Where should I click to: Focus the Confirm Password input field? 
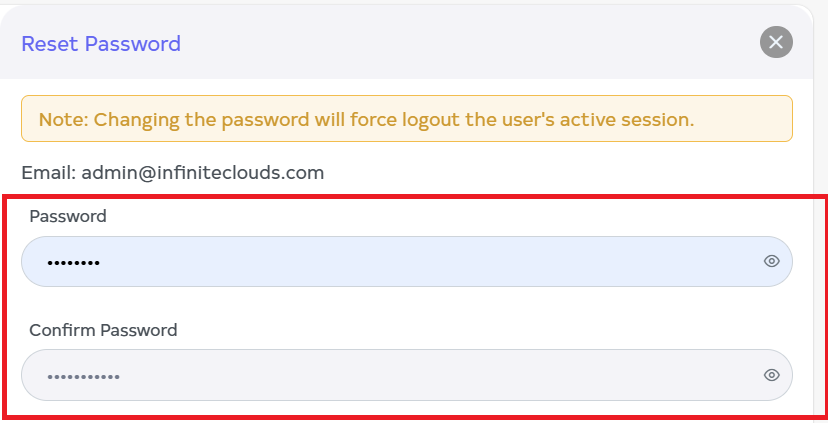tap(400, 375)
